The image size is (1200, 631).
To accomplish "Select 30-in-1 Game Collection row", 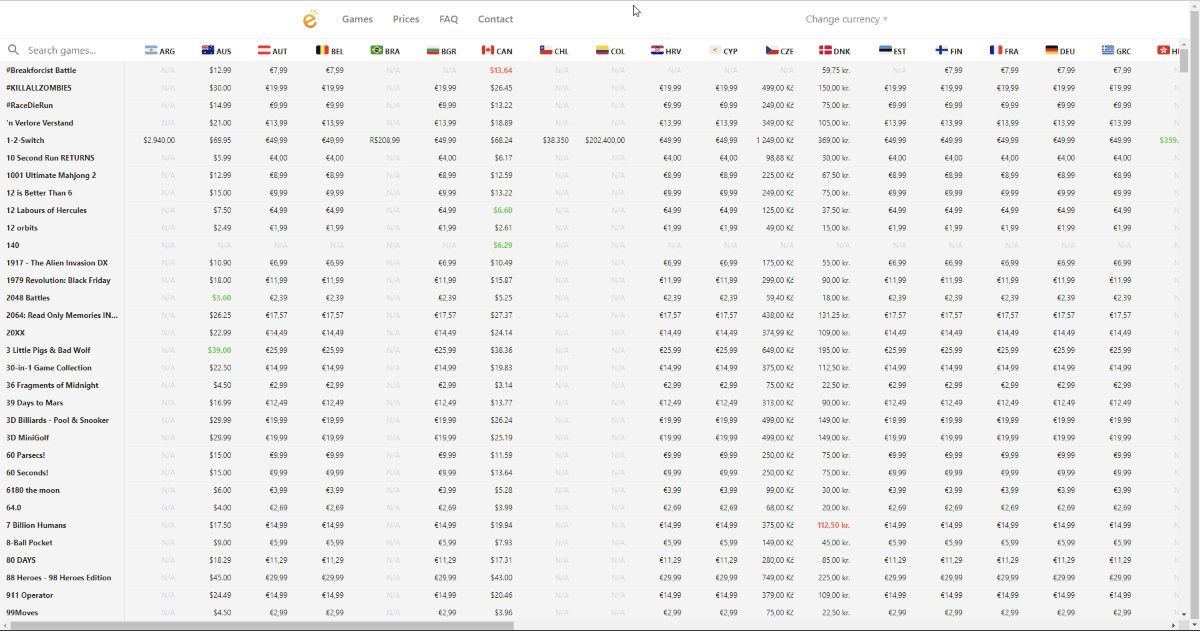I will [x=49, y=368].
